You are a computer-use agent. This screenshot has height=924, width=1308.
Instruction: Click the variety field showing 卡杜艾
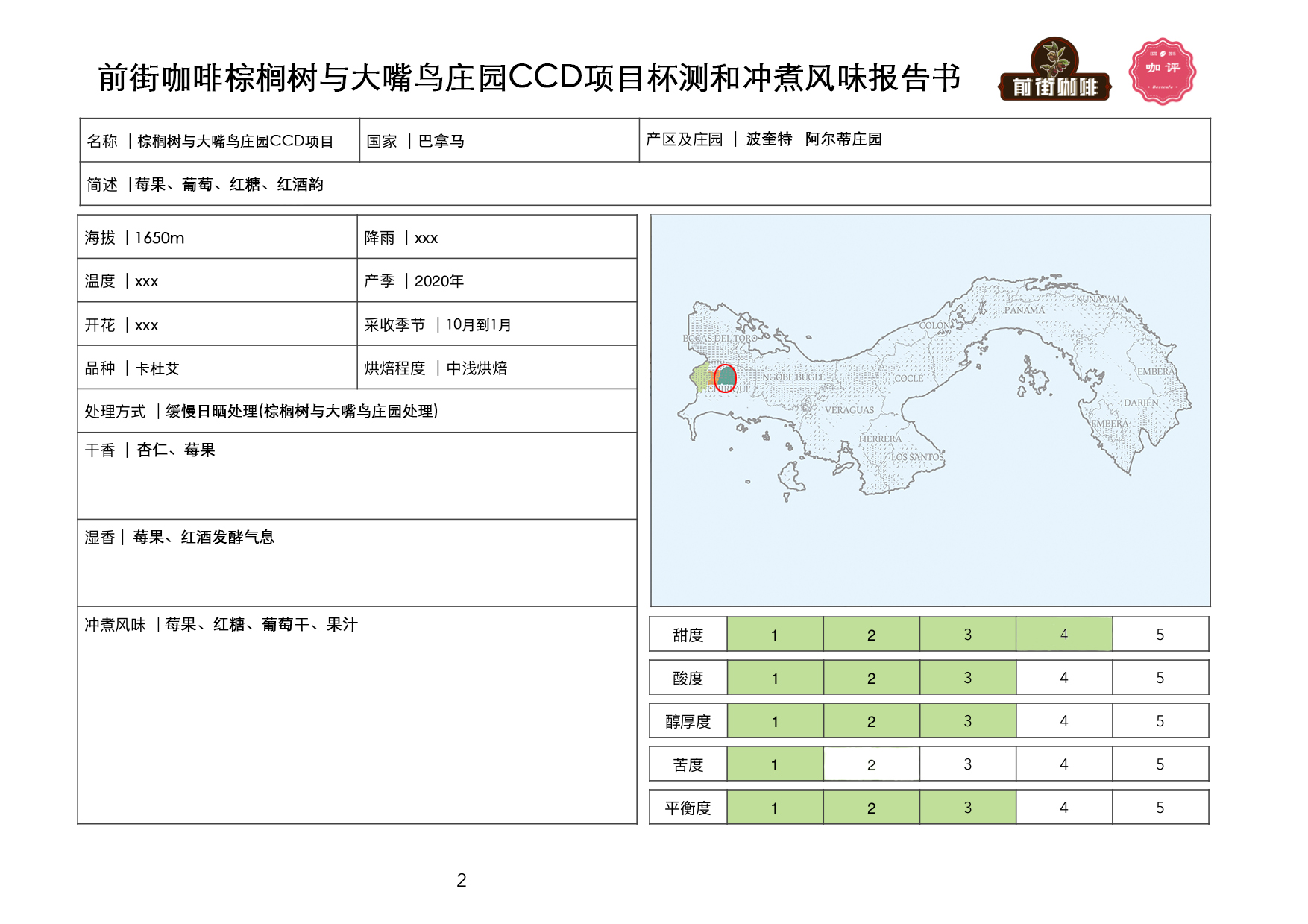pyautogui.click(x=216, y=368)
